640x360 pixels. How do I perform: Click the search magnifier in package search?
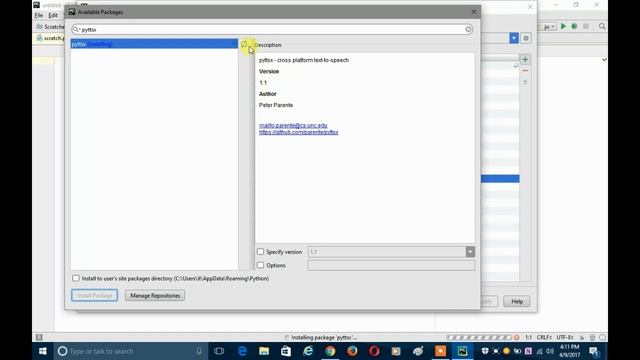[x=76, y=29]
